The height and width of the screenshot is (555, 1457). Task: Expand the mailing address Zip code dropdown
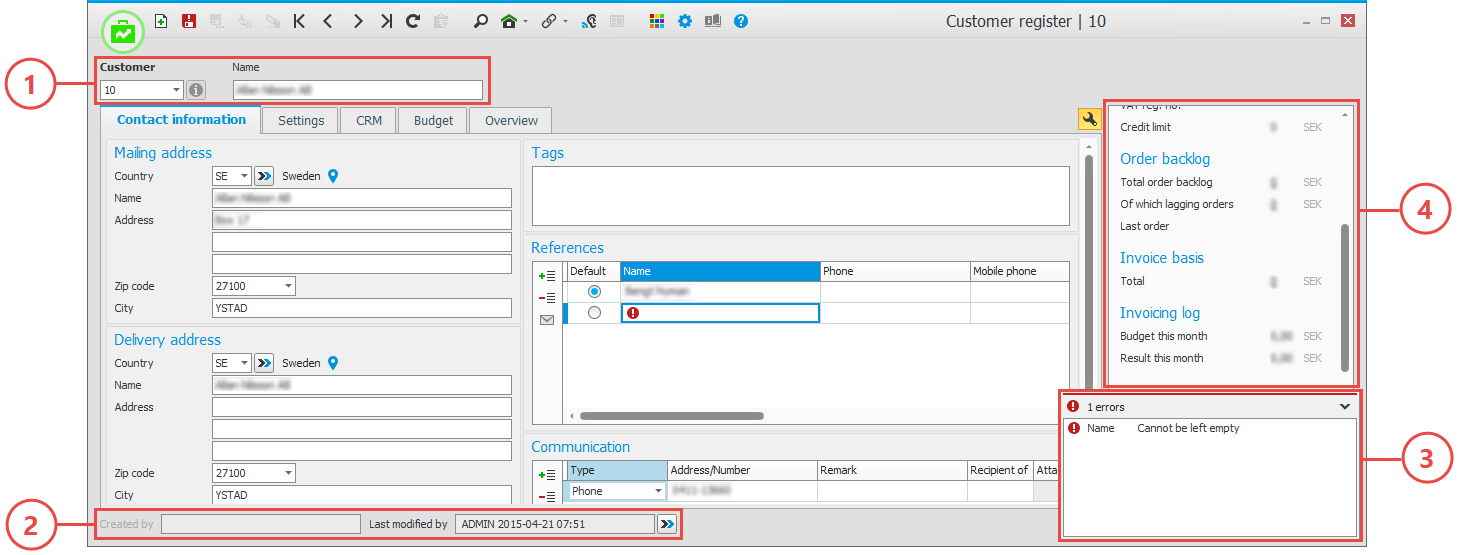coord(288,287)
